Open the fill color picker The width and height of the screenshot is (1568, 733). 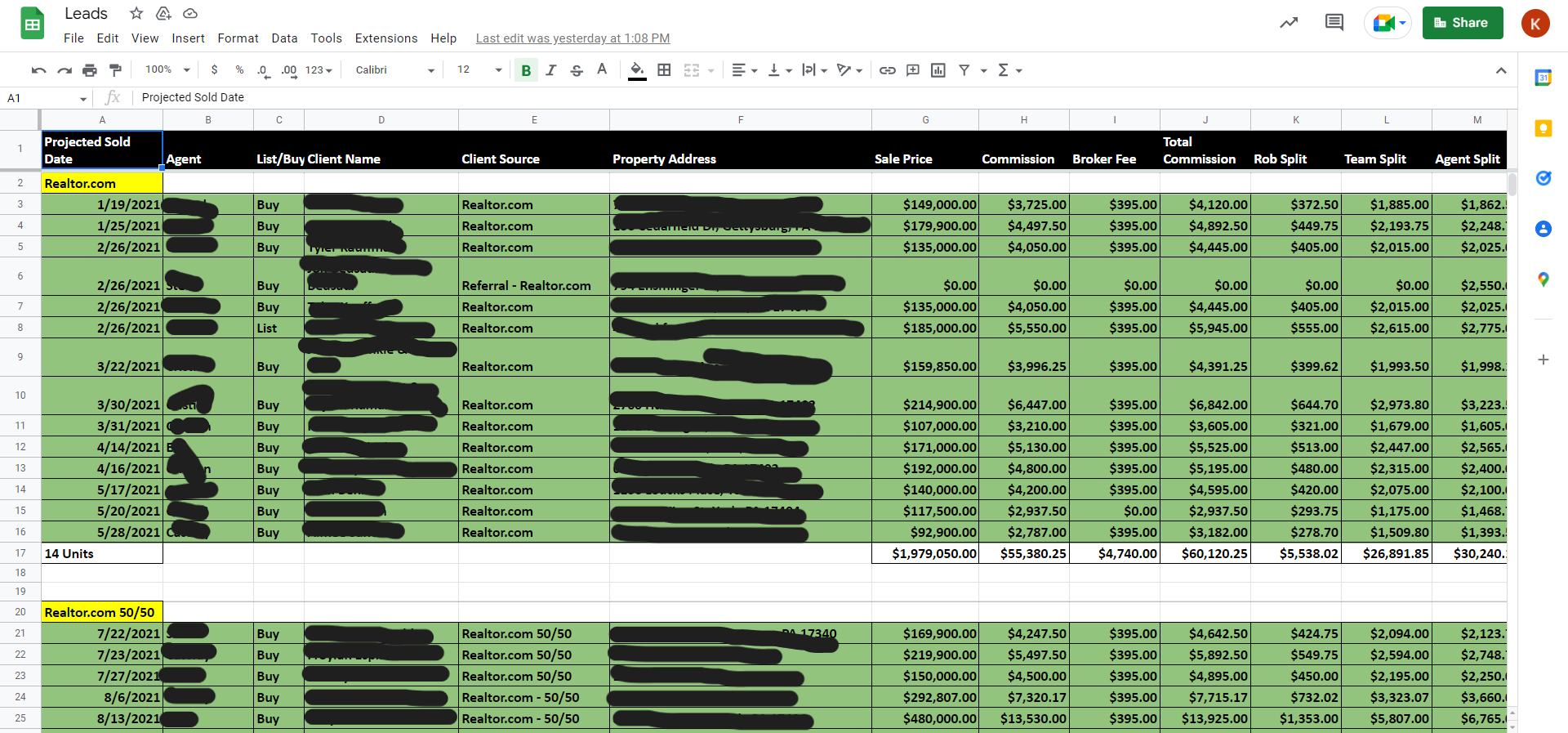click(x=637, y=70)
